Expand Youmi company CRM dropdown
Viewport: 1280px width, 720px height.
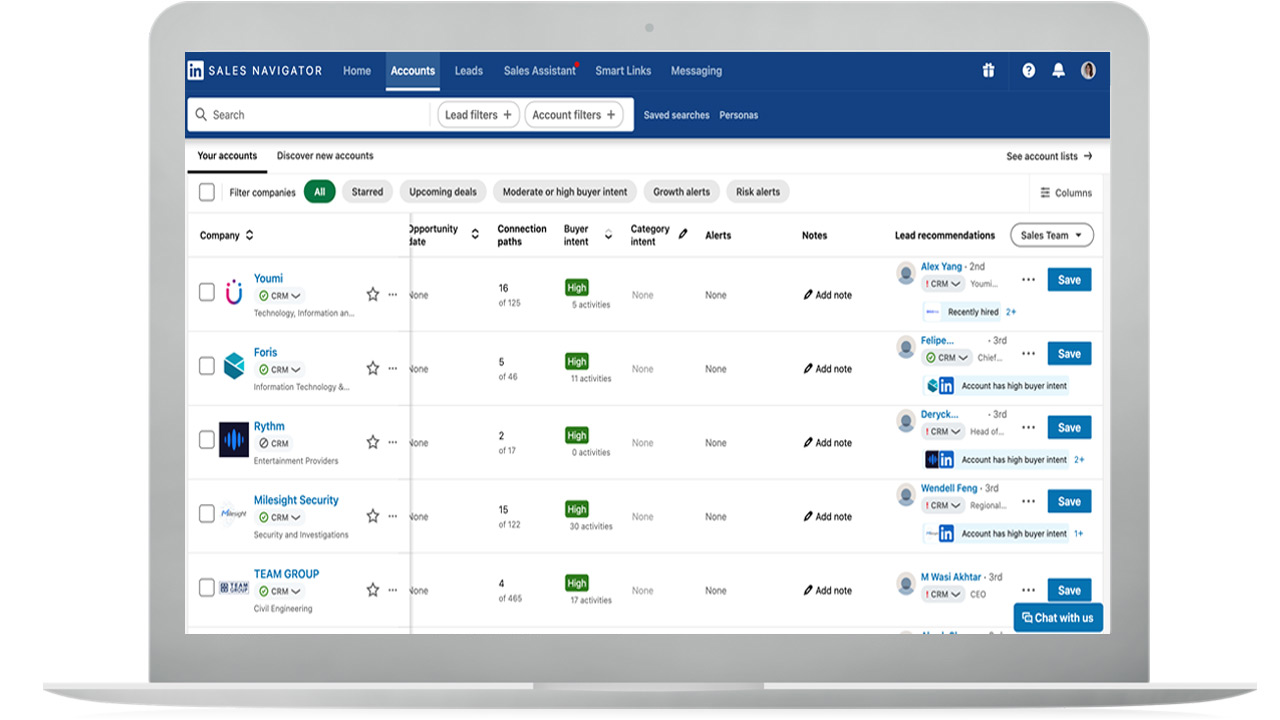point(280,296)
